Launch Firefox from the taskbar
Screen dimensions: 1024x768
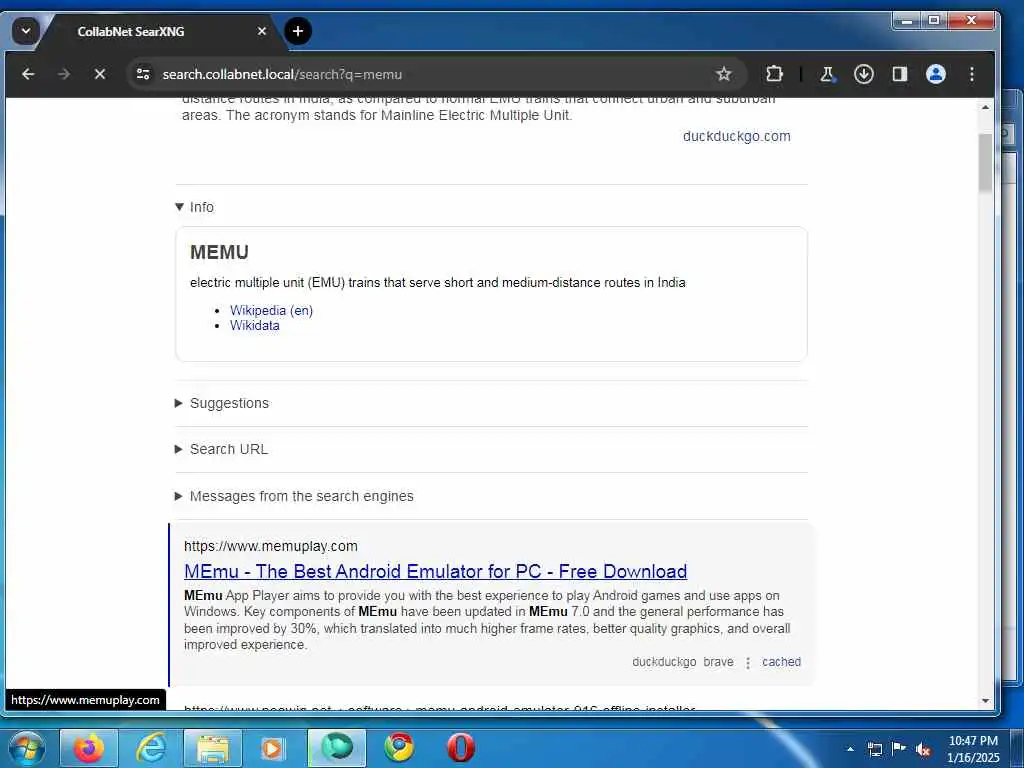89,748
